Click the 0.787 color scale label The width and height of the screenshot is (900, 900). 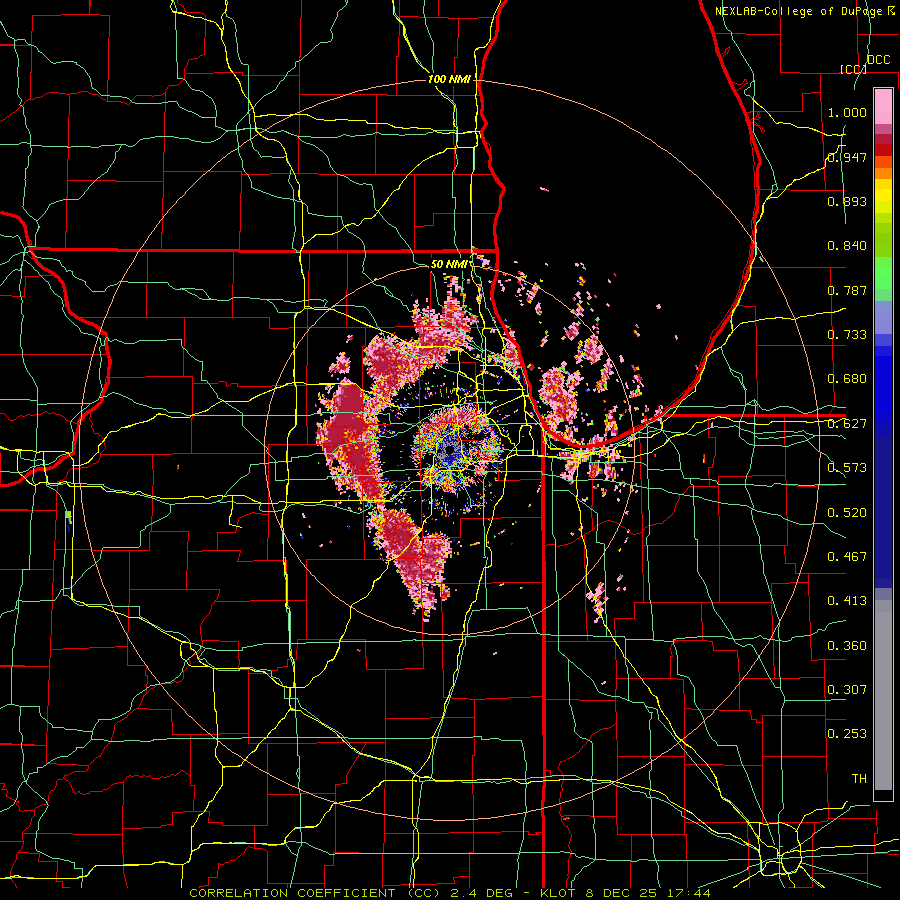tap(847, 290)
